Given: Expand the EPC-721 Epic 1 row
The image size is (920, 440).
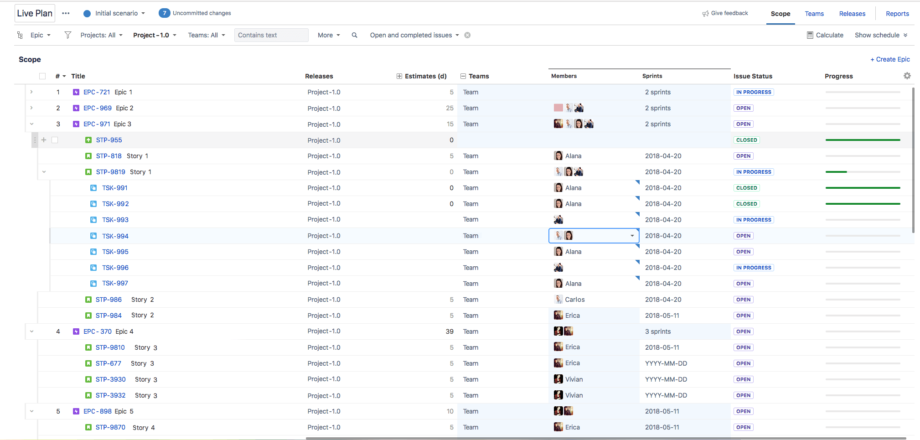Looking at the screenshot, I should tap(31, 92).
